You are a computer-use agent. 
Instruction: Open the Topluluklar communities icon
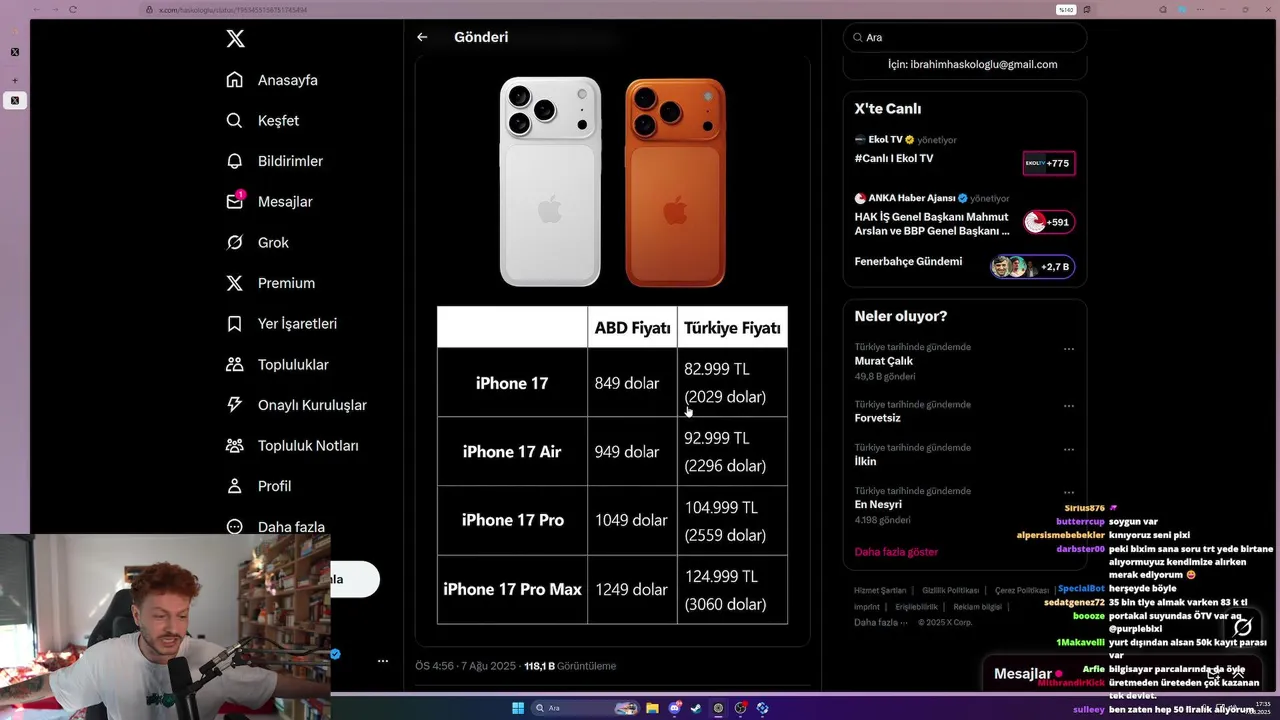(x=235, y=364)
